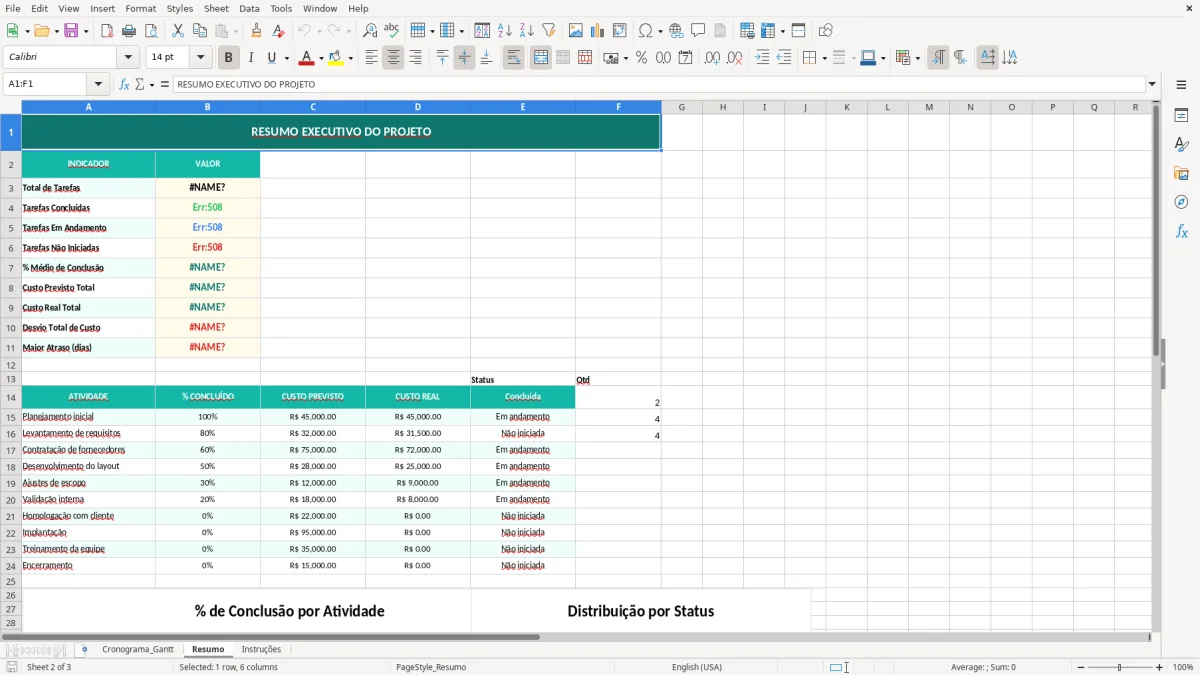Toggle Wrap Text
The width and height of the screenshot is (1200, 675).
pos(513,58)
